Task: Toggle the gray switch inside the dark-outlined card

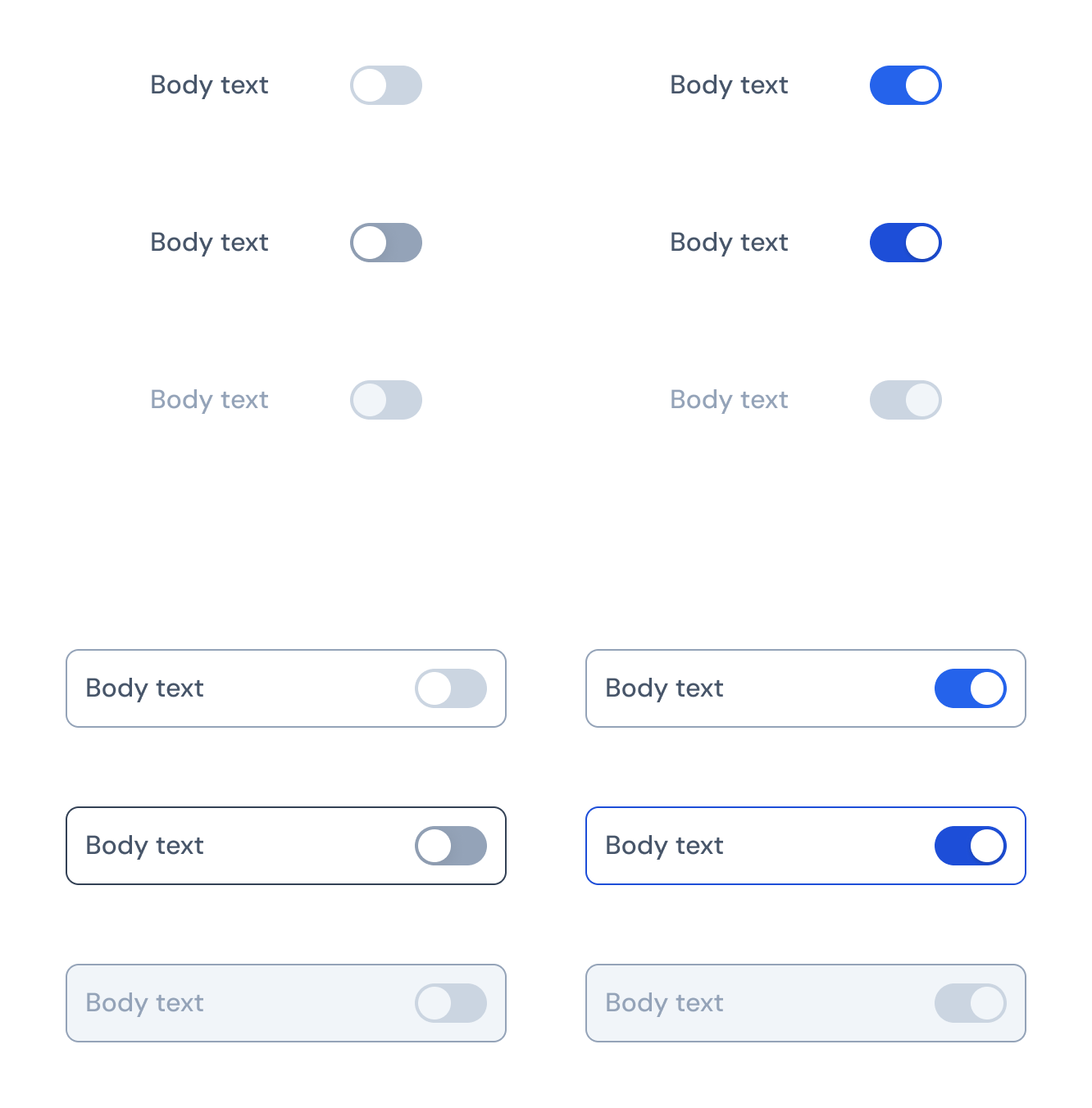Action: click(x=451, y=846)
